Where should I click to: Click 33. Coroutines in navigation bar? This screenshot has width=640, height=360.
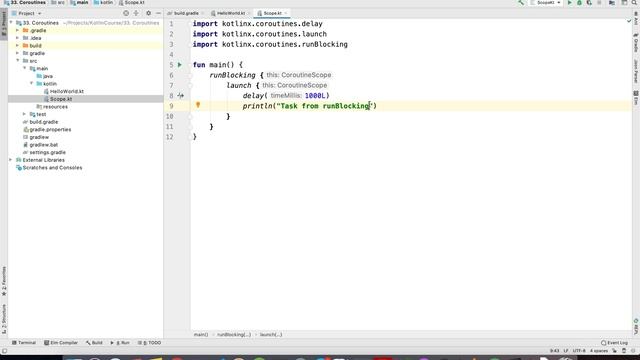pos(24,2)
